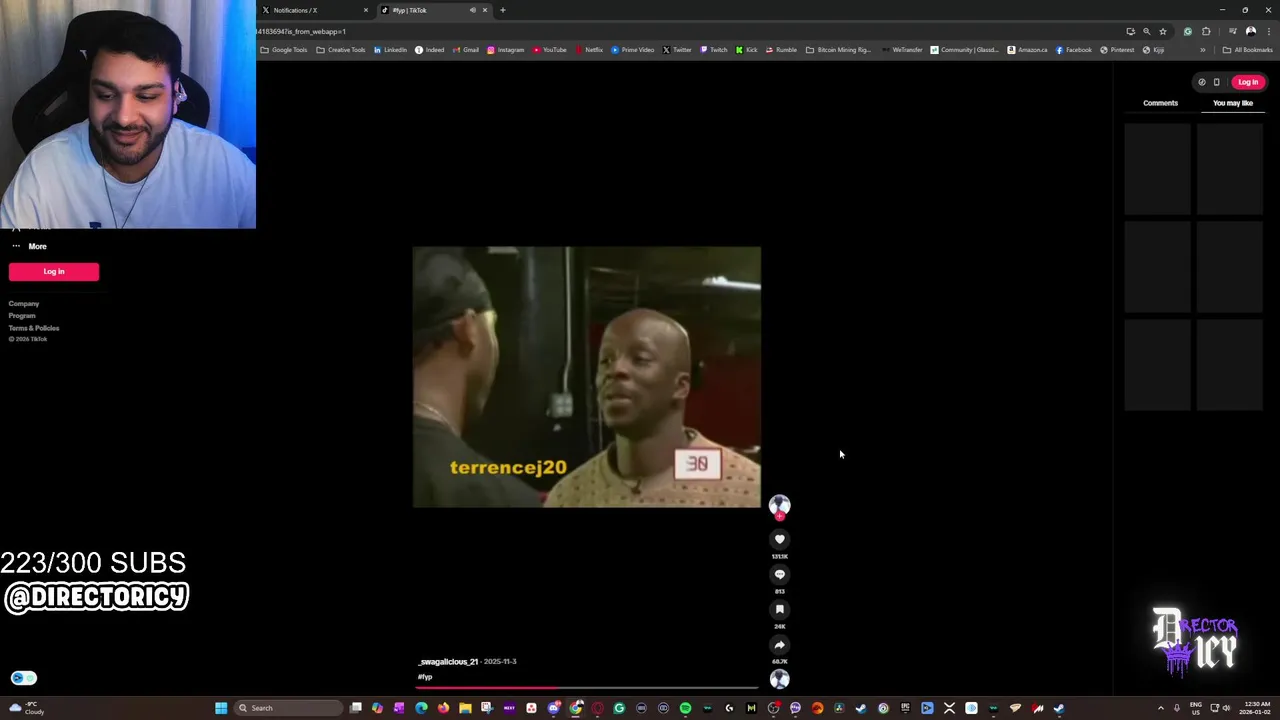
Task: Open Chrome profile avatar
Action: (1250, 31)
